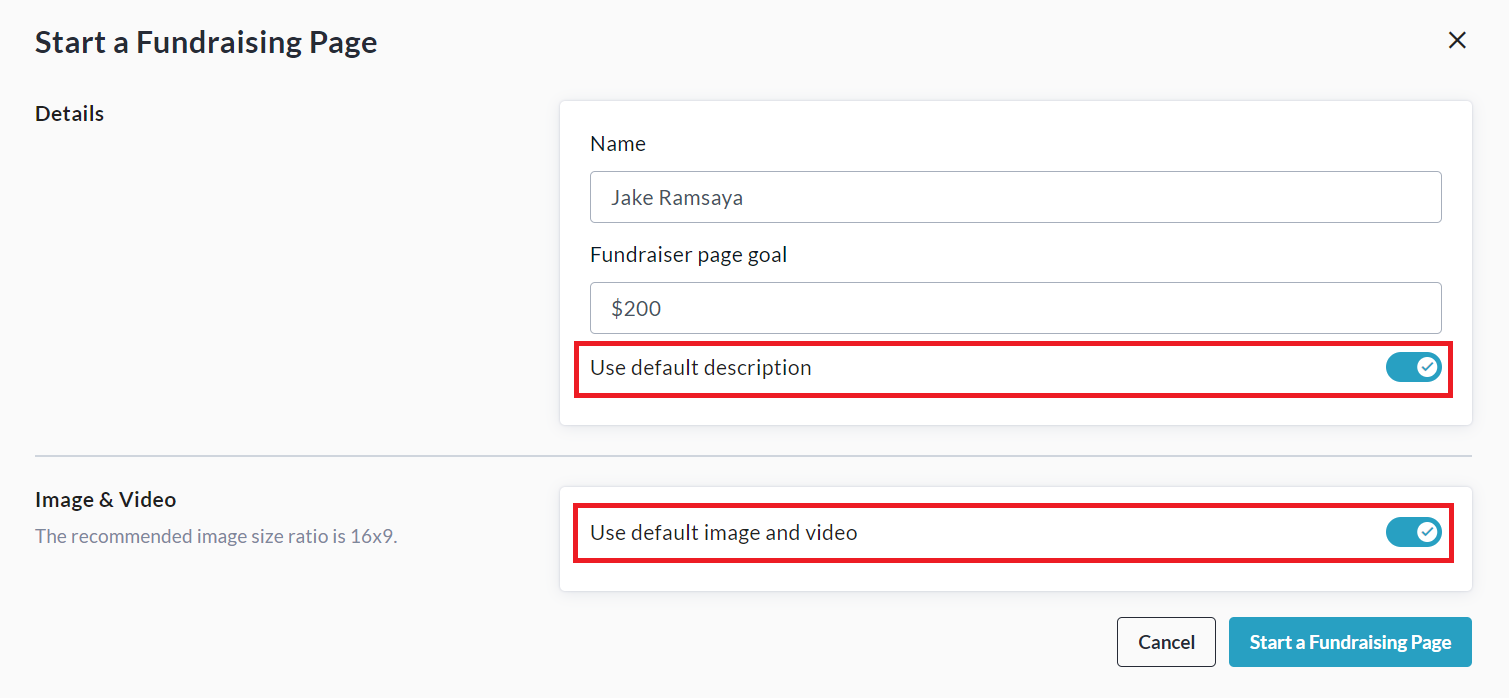
Task: Place cursor in the "$200" goal value
Action: pyautogui.click(x=637, y=309)
